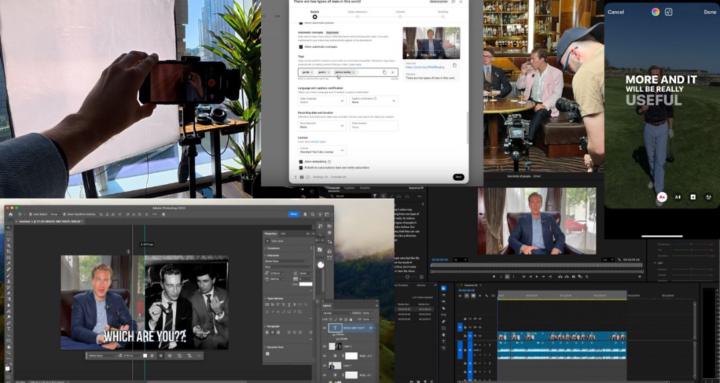Open the License dropdown
The width and height of the screenshot is (720, 383).
click(322, 150)
